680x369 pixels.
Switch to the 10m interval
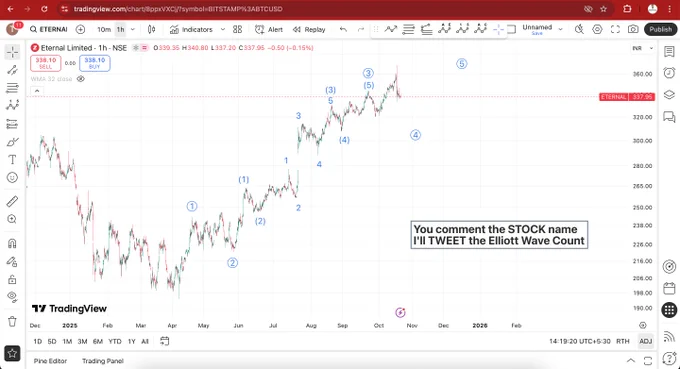pos(104,29)
